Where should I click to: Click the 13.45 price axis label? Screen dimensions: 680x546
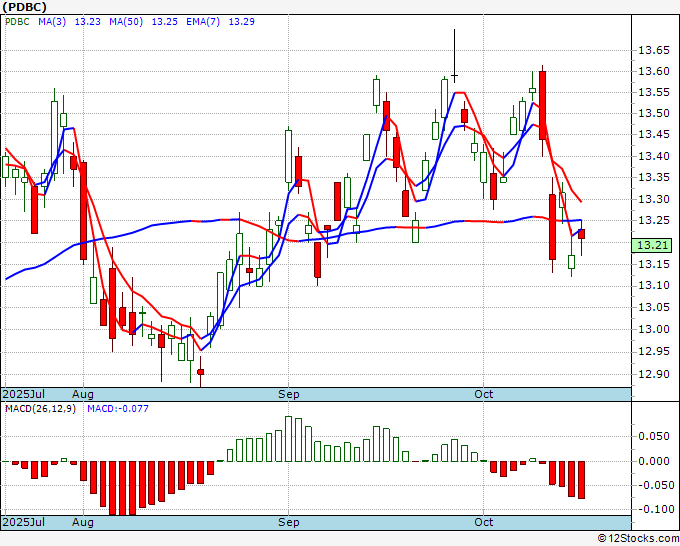pos(654,134)
